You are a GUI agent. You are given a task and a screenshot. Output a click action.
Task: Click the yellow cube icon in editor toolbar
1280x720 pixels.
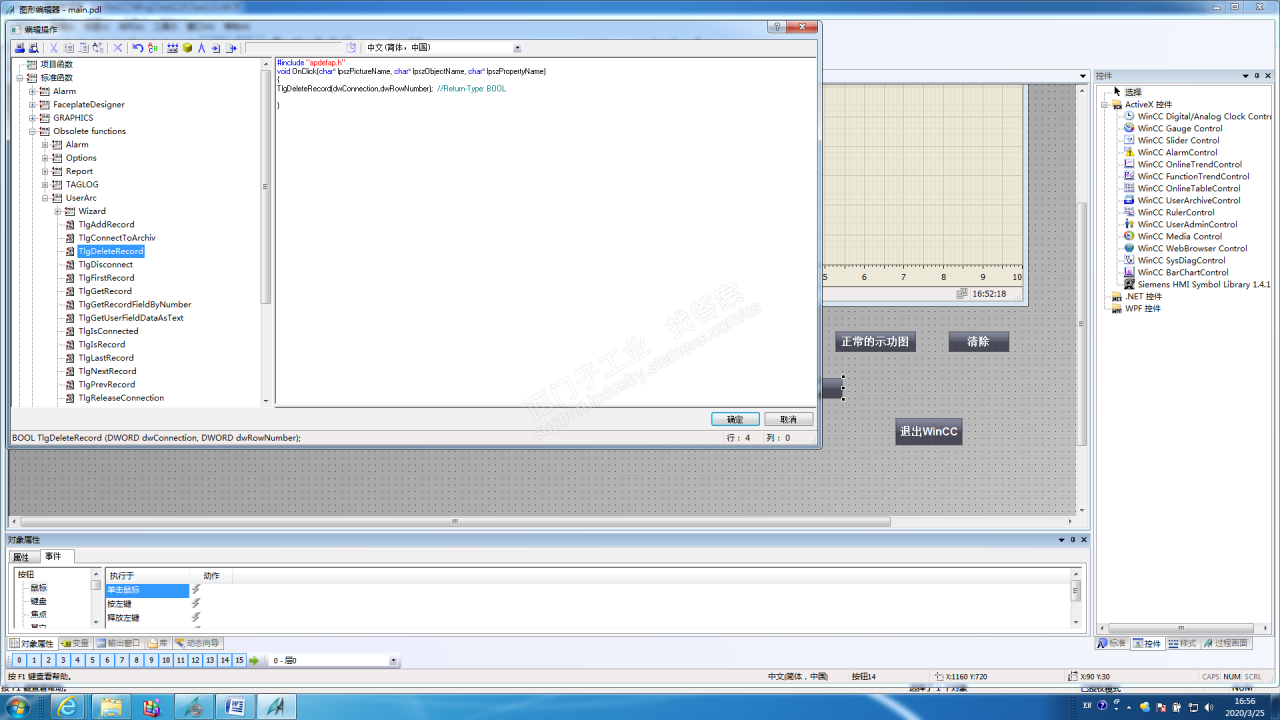187,48
